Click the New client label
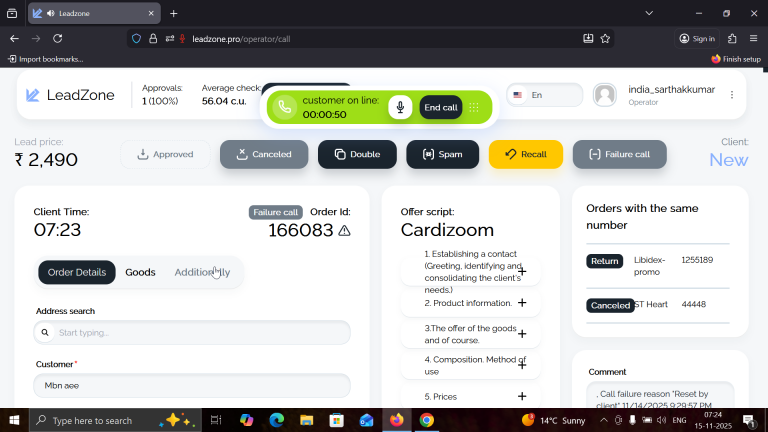 pos(728,160)
